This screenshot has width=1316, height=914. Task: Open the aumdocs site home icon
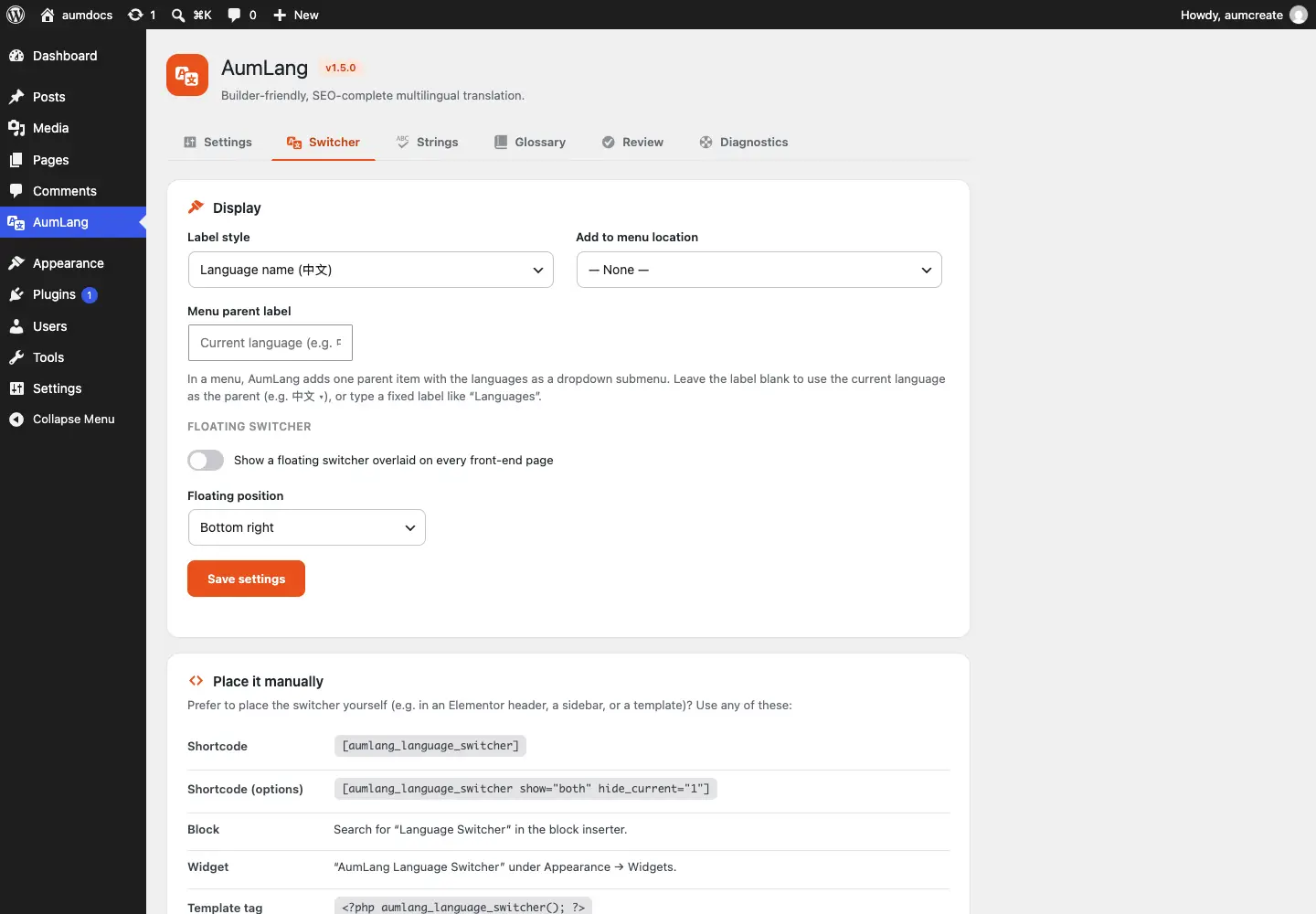click(x=48, y=15)
